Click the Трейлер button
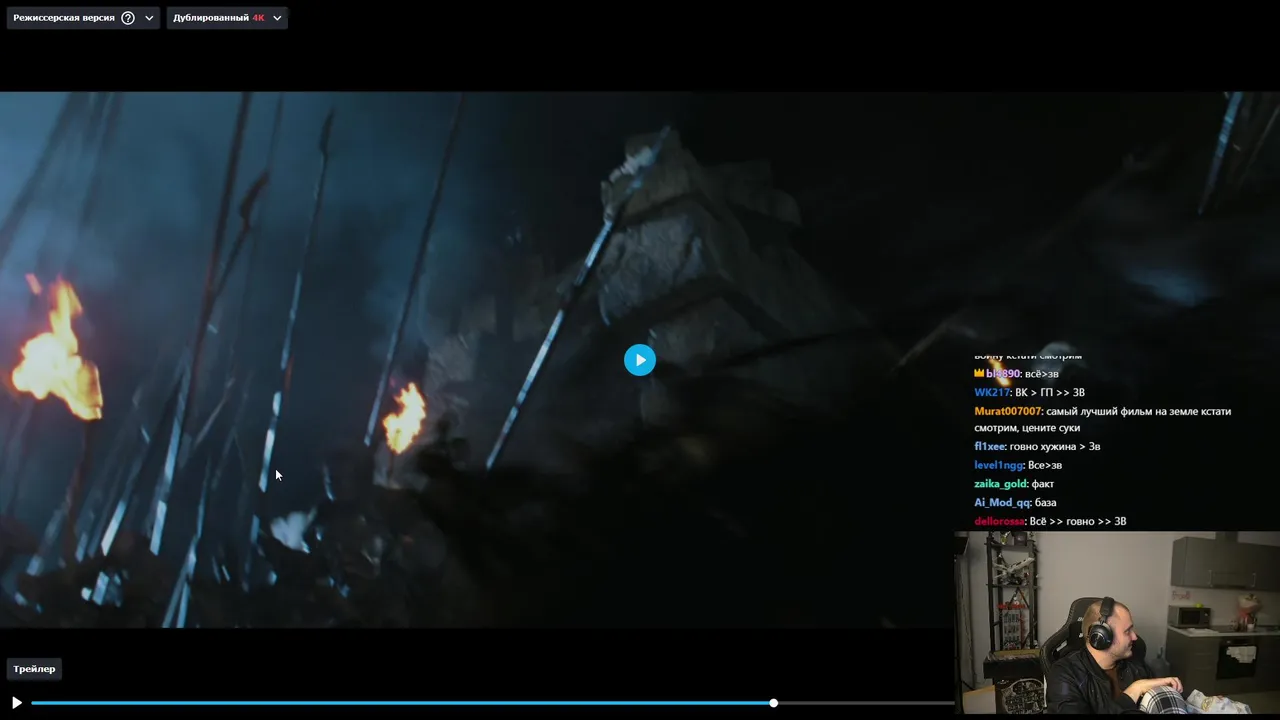The image size is (1280, 720). click(x=34, y=669)
